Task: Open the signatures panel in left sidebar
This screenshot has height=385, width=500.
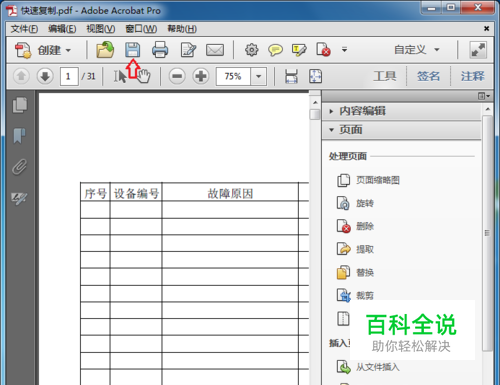Action: pyautogui.click(x=20, y=198)
